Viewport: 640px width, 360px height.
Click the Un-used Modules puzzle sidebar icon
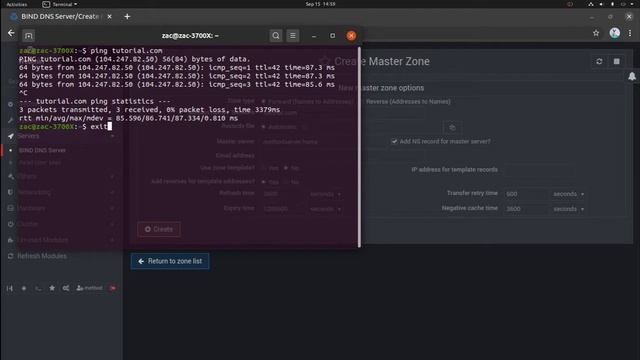[11, 240]
